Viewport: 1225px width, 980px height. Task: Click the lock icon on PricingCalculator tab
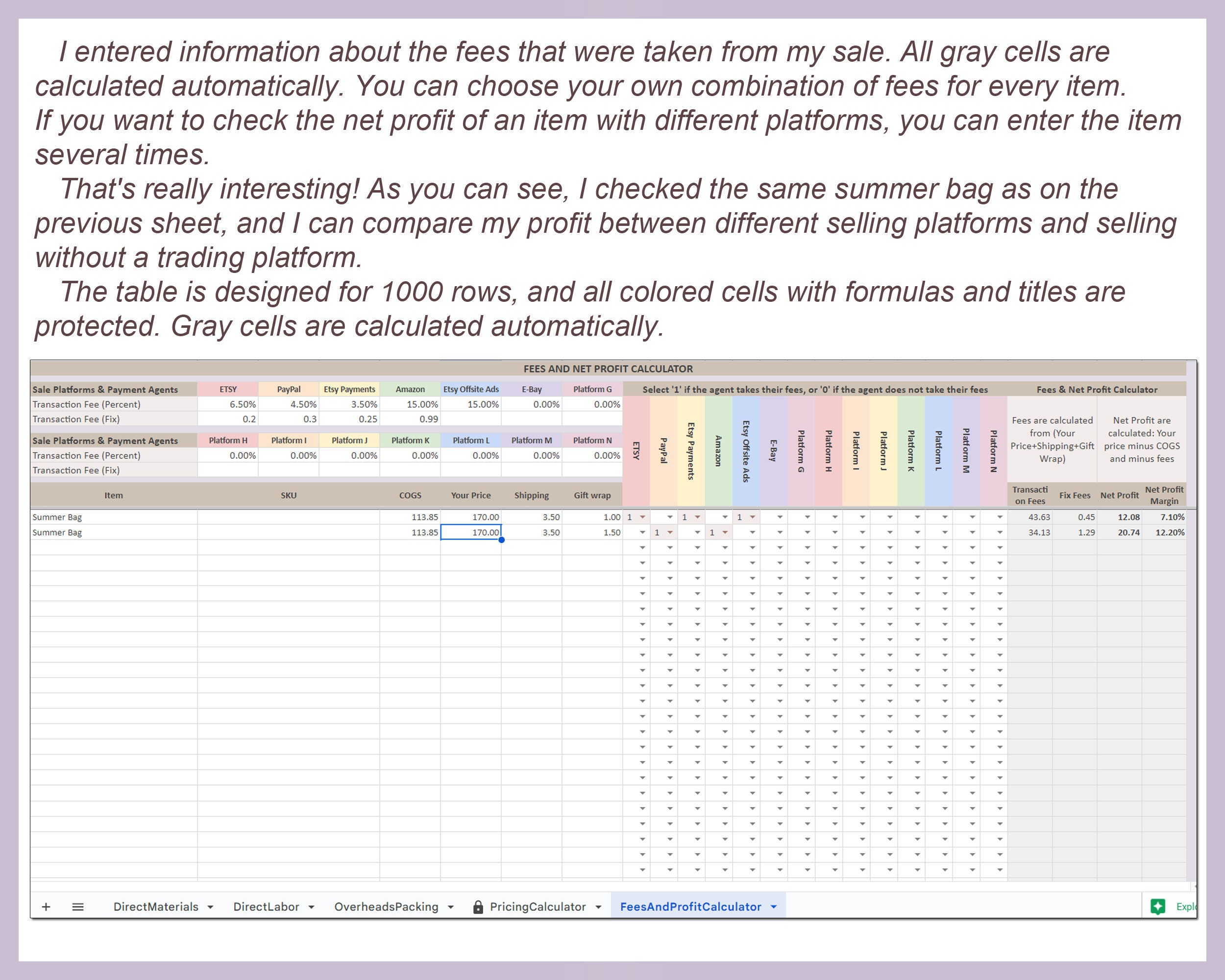click(478, 906)
